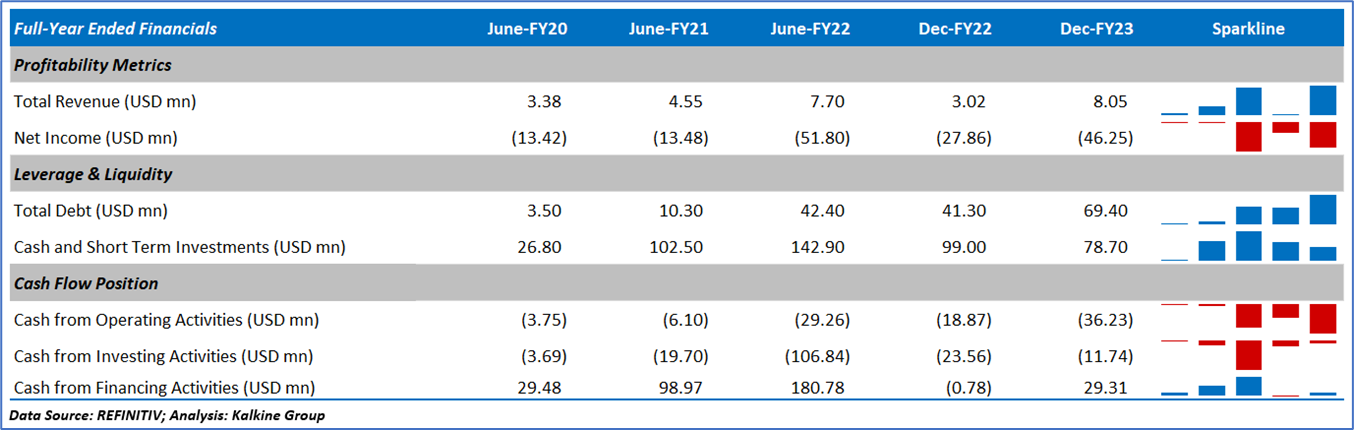Screen dimensions: 1354x430
Task: Click the Full-Year Ended Financials header
Action: click(x=115, y=29)
